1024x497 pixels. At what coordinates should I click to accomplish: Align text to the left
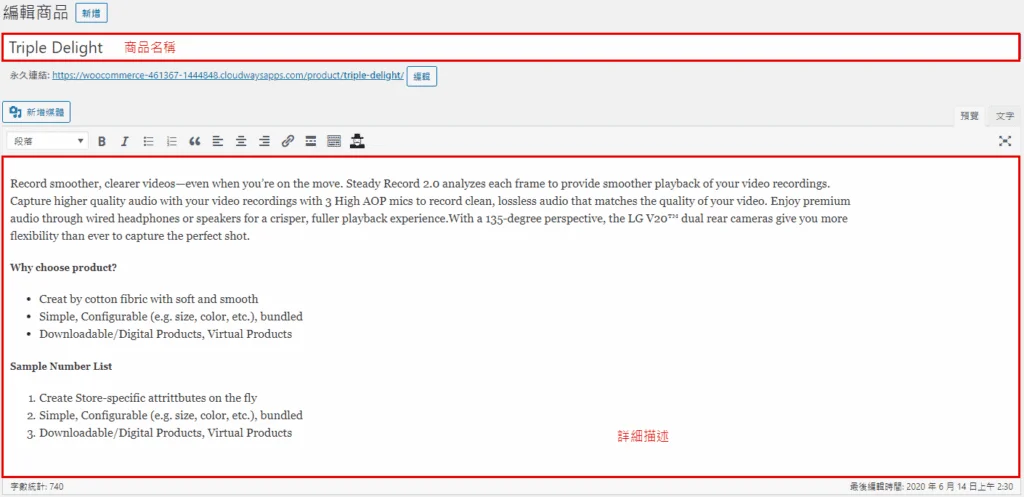point(218,141)
